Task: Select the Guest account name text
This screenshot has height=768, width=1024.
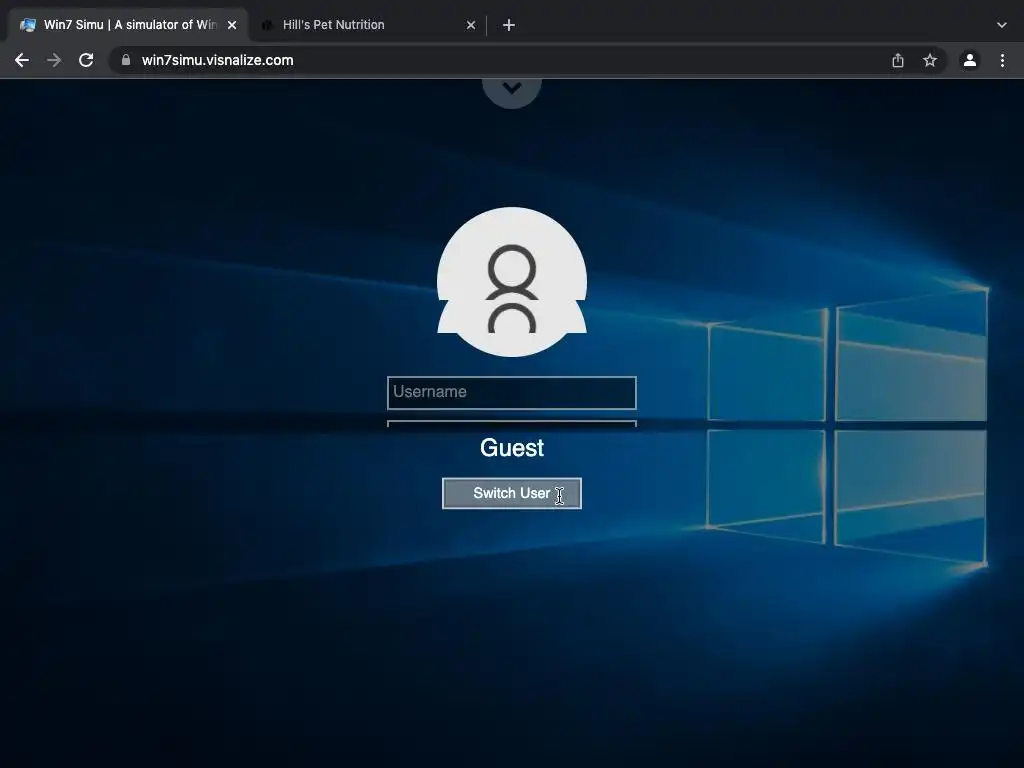Action: [512, 448]
